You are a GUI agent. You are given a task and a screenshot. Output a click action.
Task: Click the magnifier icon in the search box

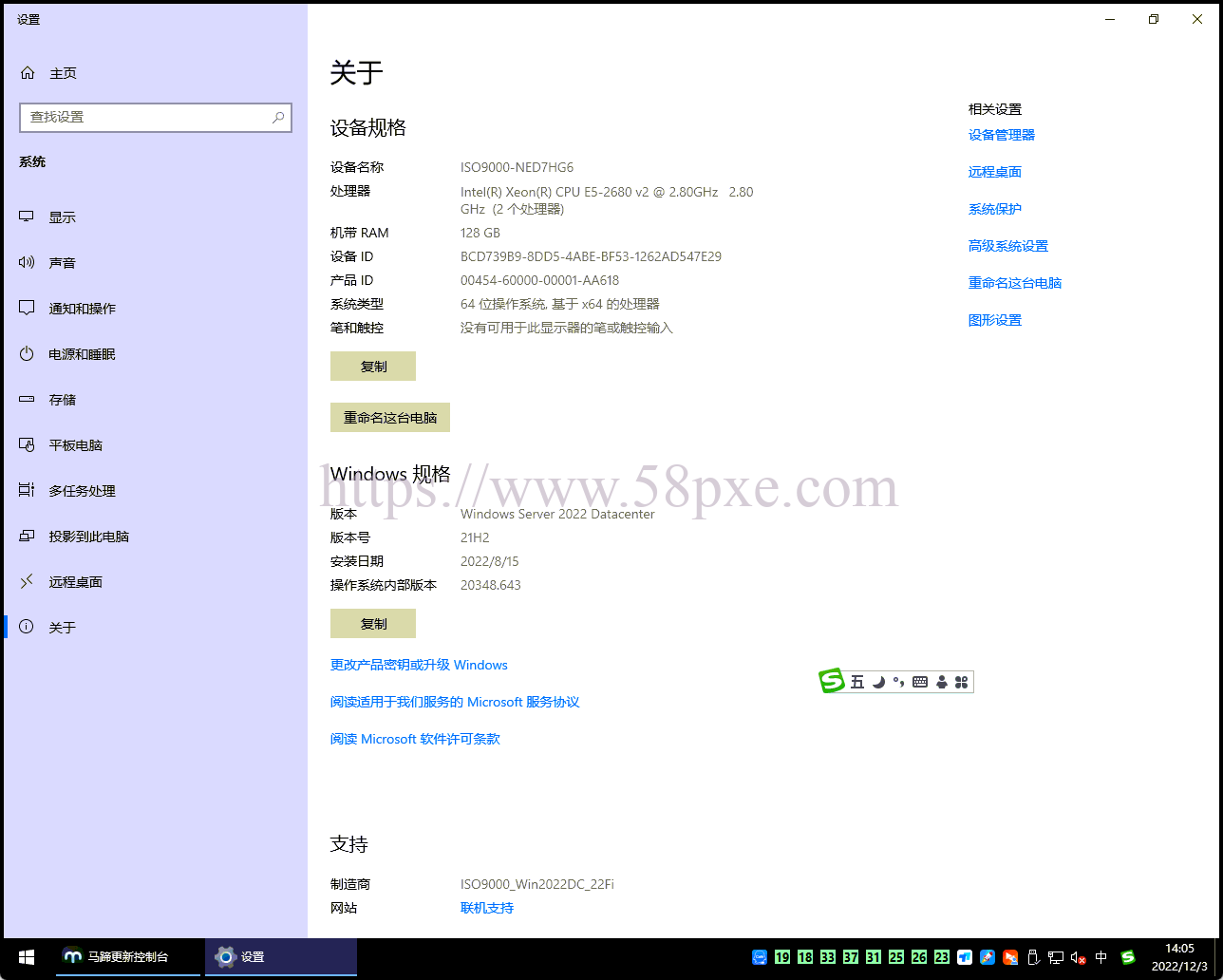[278, 117]
